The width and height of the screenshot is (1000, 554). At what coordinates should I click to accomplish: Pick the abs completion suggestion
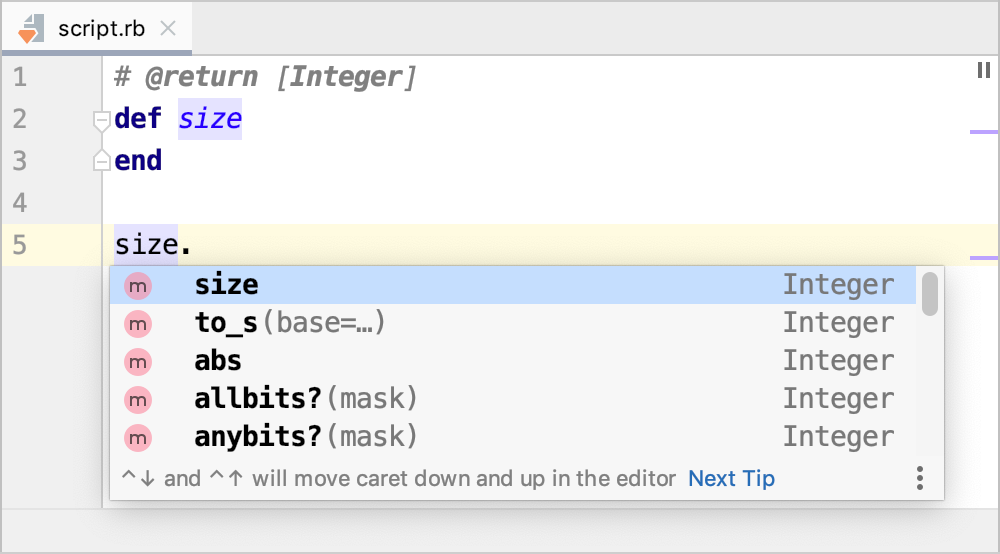[218, 361]
